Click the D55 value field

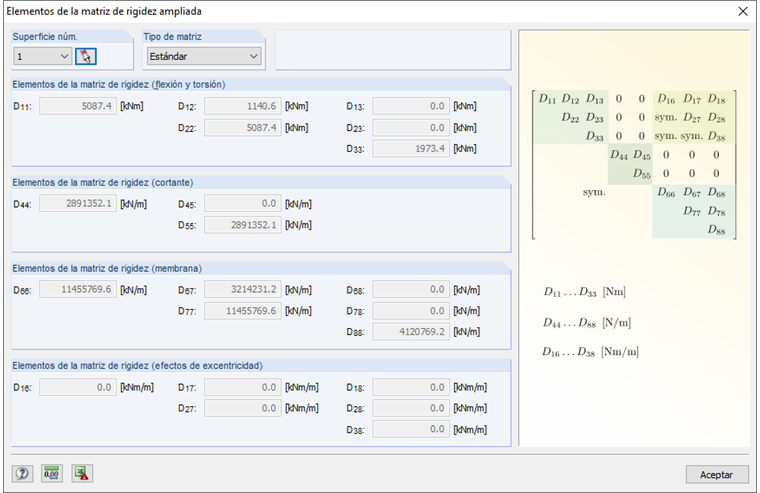pos(243,225)
